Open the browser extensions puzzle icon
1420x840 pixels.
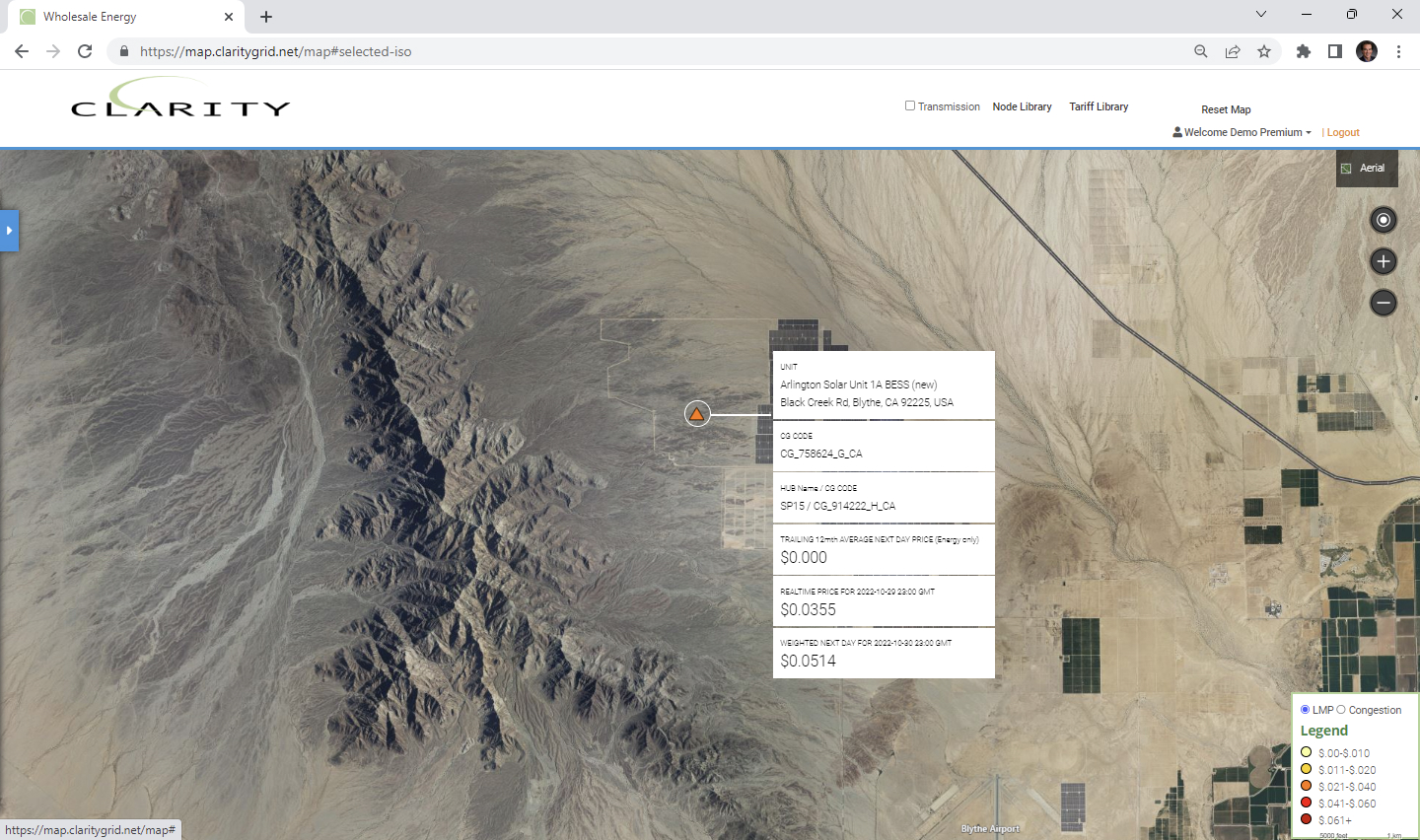pyautogui.click(x=1303, y=51)
